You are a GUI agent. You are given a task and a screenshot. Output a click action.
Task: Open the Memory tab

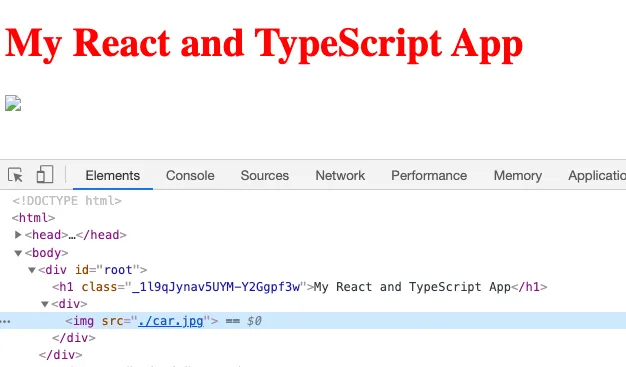518,175
